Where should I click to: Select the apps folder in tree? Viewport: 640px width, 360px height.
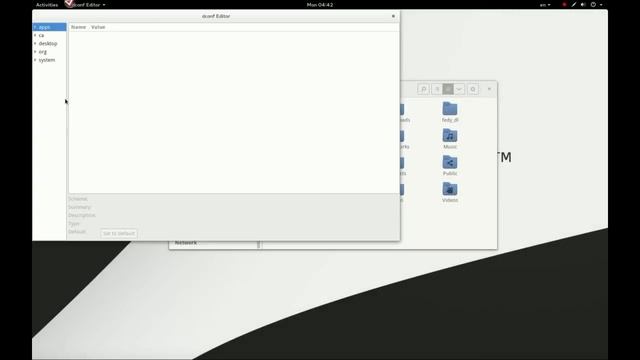point(44,27)
